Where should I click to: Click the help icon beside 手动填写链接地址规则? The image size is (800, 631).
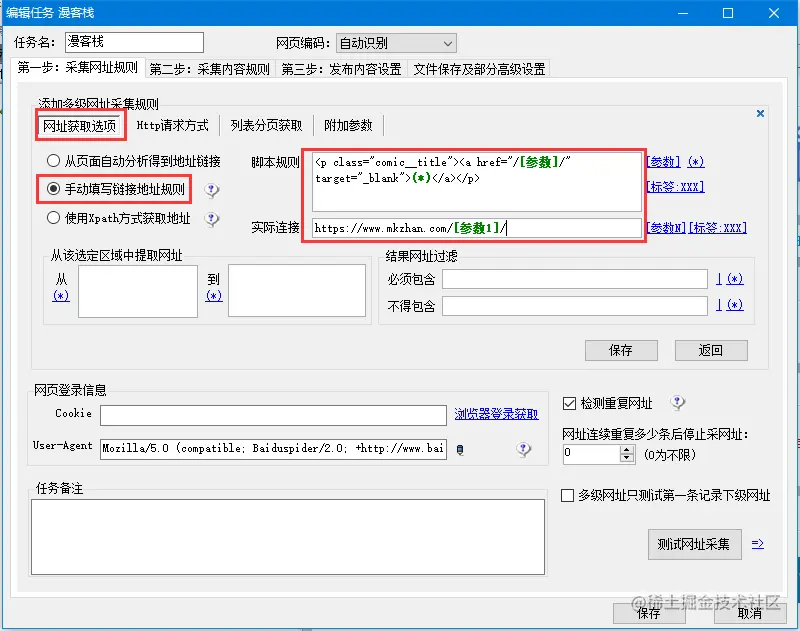[211, 189]
